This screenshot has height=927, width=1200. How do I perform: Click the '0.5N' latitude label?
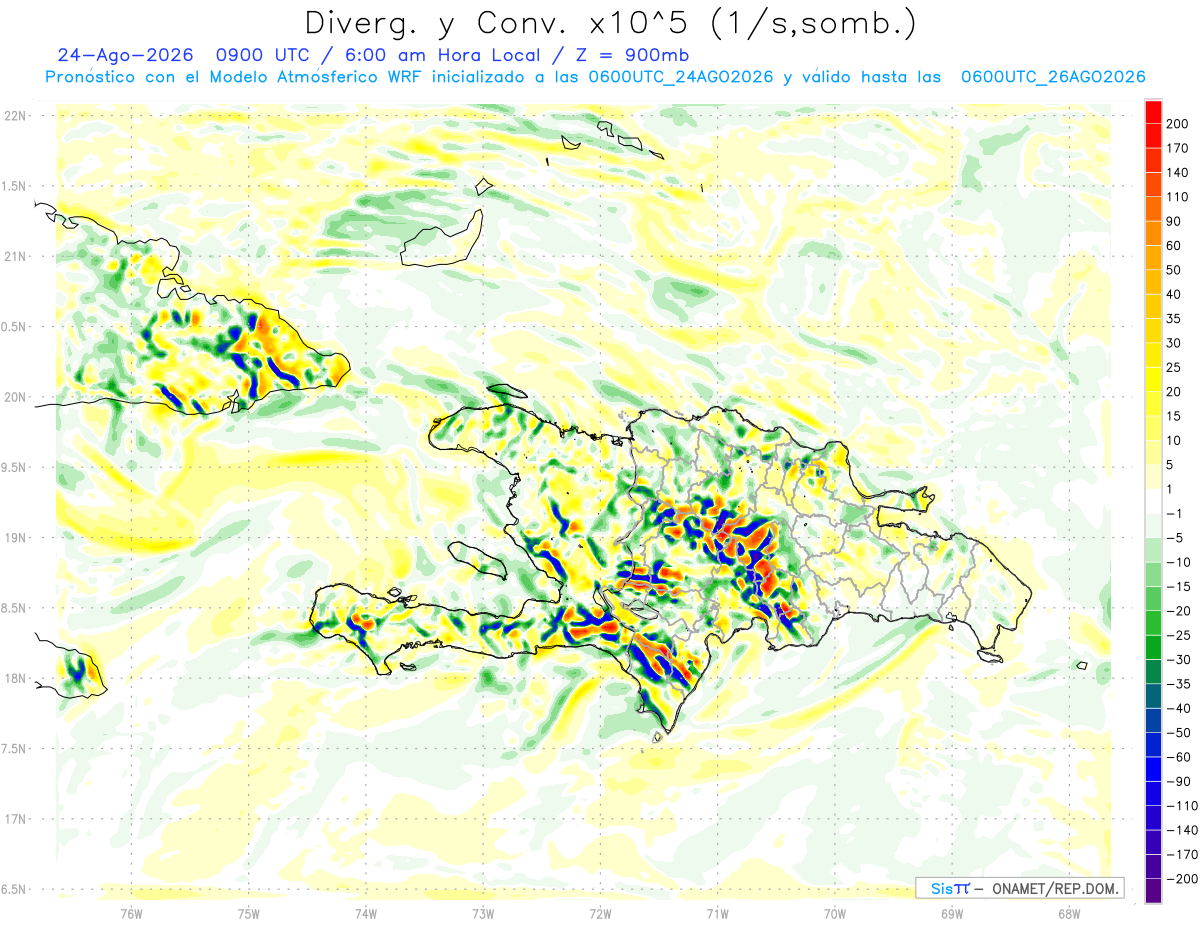click(x=14, y=327)
